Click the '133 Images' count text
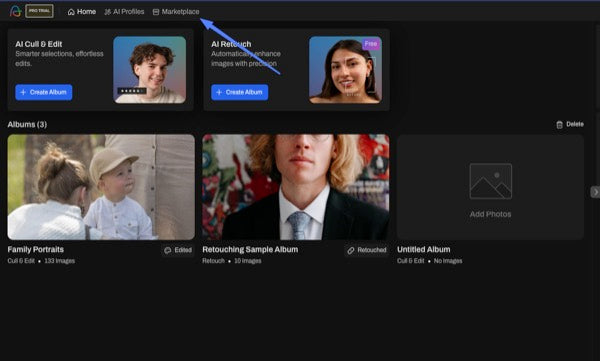 click(59, 261)
